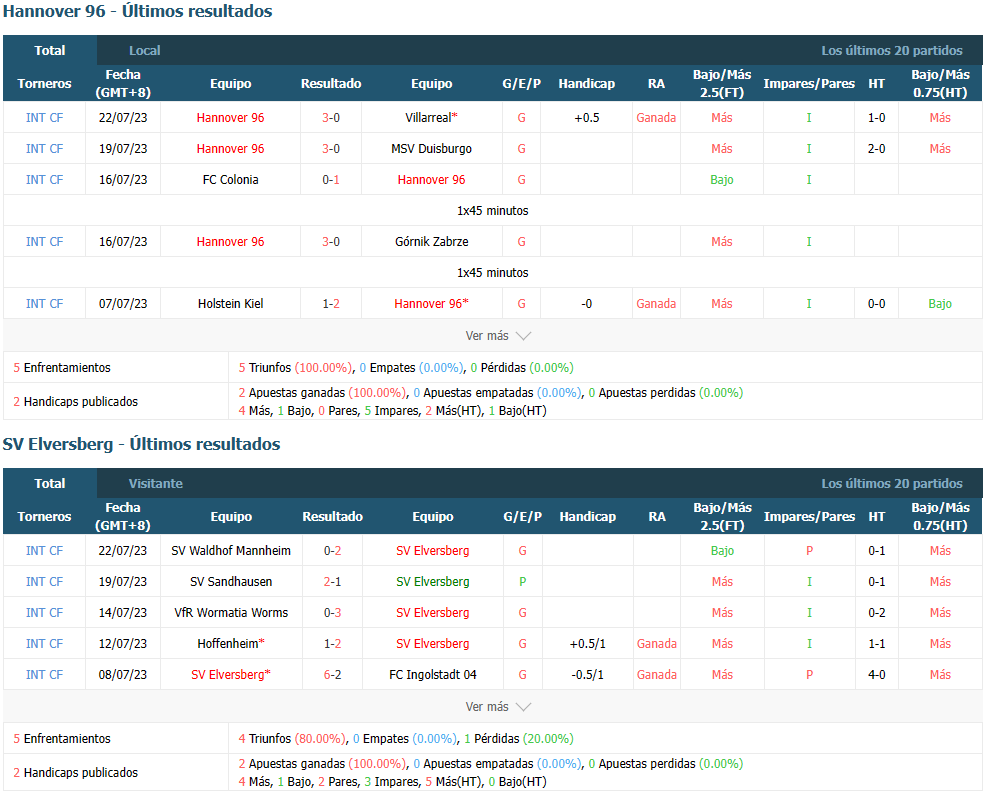The height and width of the screenshot is (795, 988).
Task: Open INT CF link for FC Colonia match
Action: (44, 180)
